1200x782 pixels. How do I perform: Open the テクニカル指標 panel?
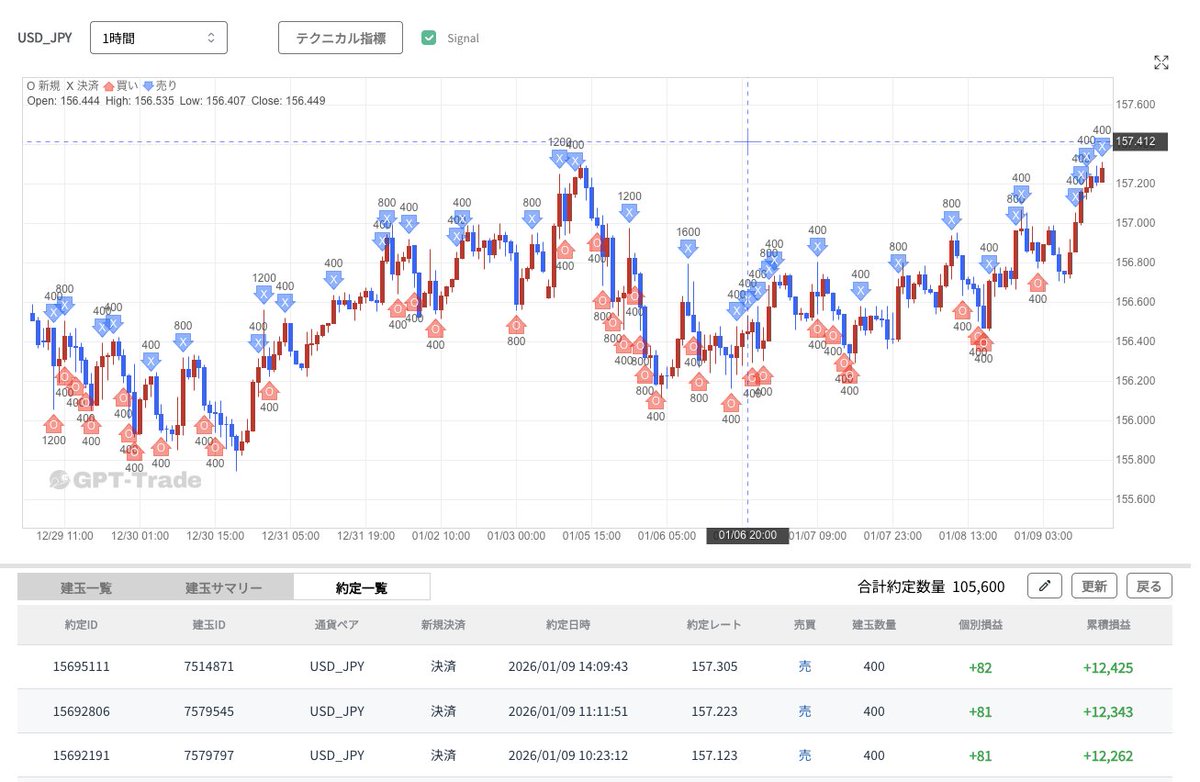340,37
